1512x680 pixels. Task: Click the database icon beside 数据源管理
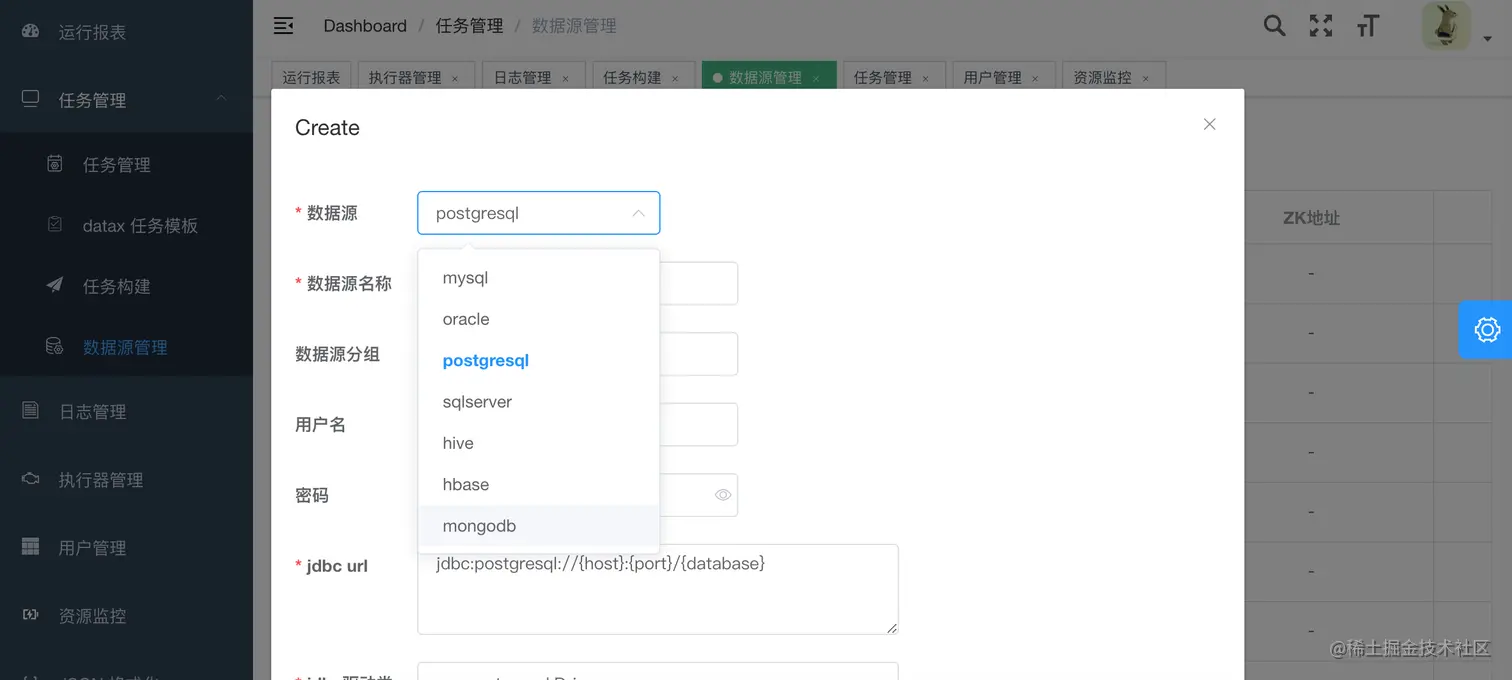[x=55, y=347]
